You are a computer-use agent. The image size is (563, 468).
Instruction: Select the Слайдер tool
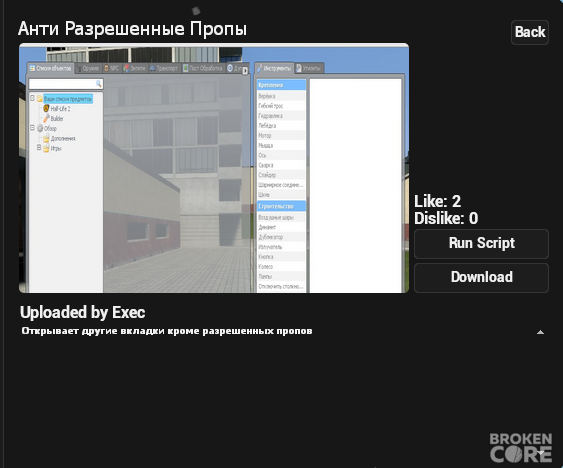point(281,175)
